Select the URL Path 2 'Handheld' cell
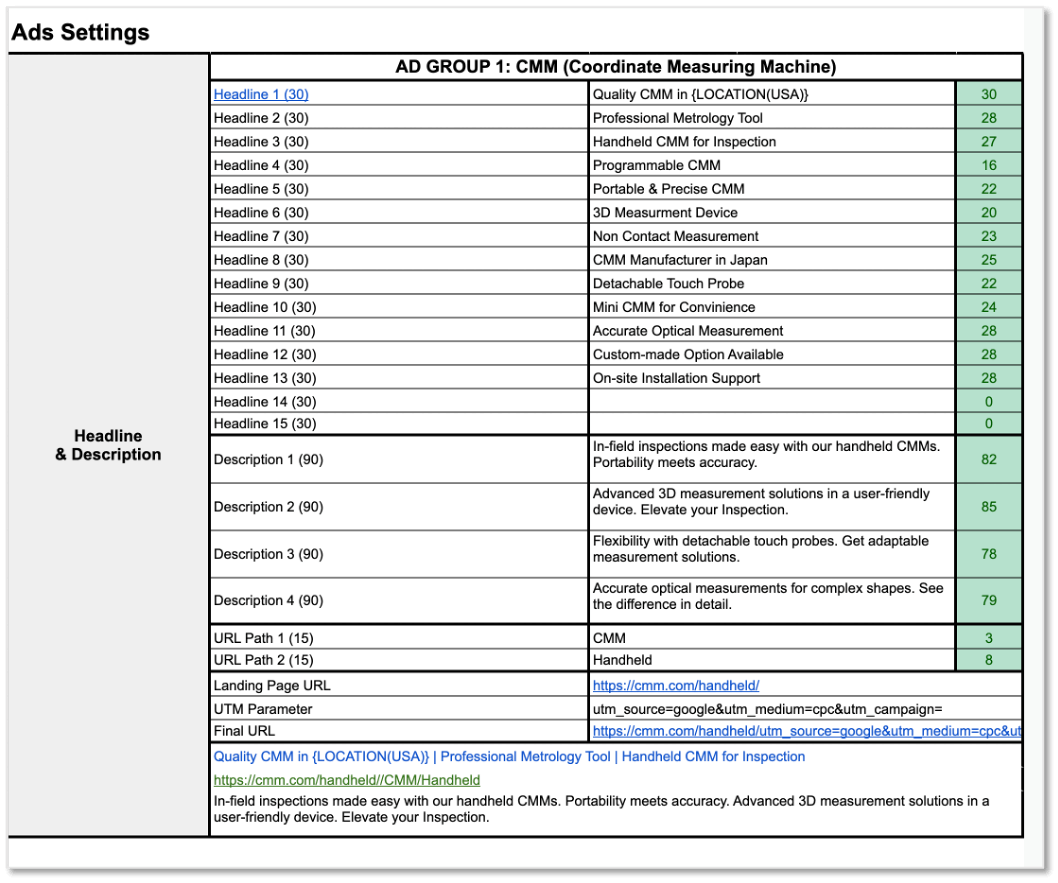 (x=771, y=660)
